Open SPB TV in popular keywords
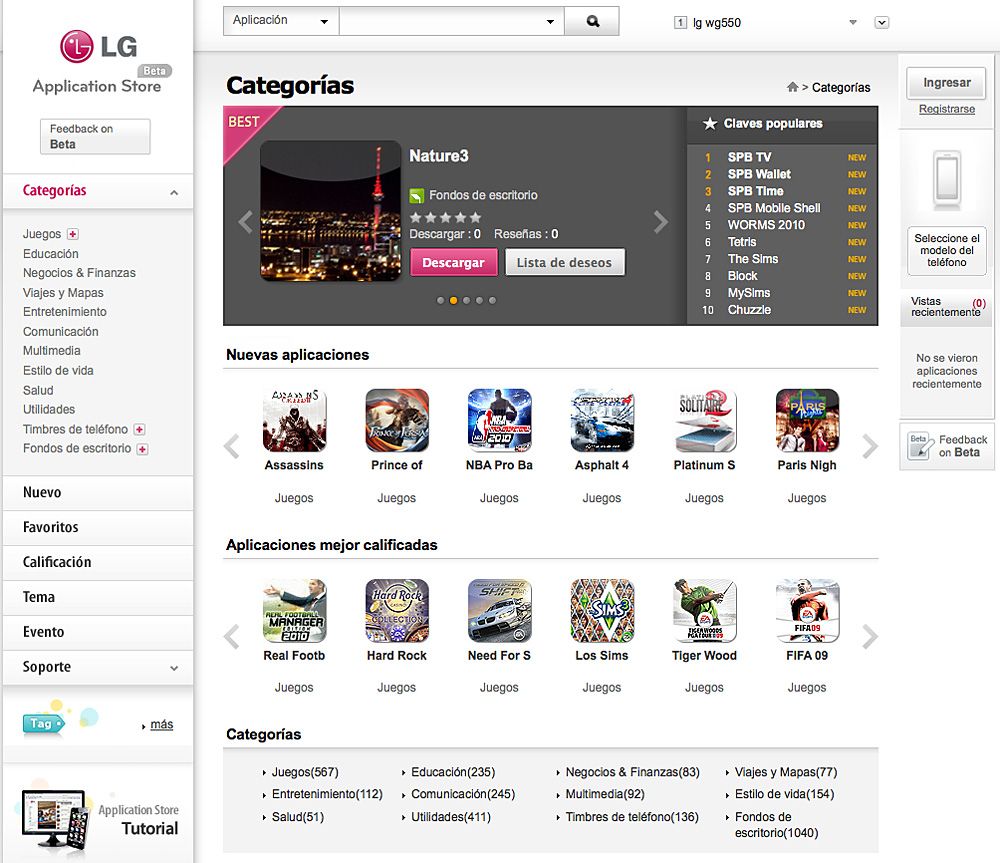Viewport: 1000px width, 863px height. pyautogui.click(x=749, y=157)
